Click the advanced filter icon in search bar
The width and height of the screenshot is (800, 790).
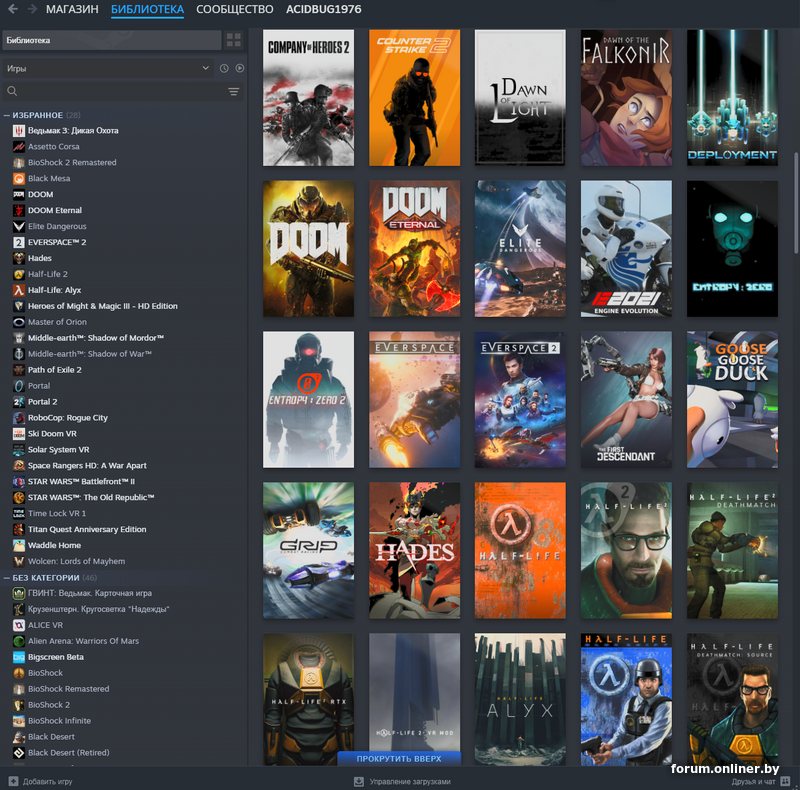click(x=234, y=91)
